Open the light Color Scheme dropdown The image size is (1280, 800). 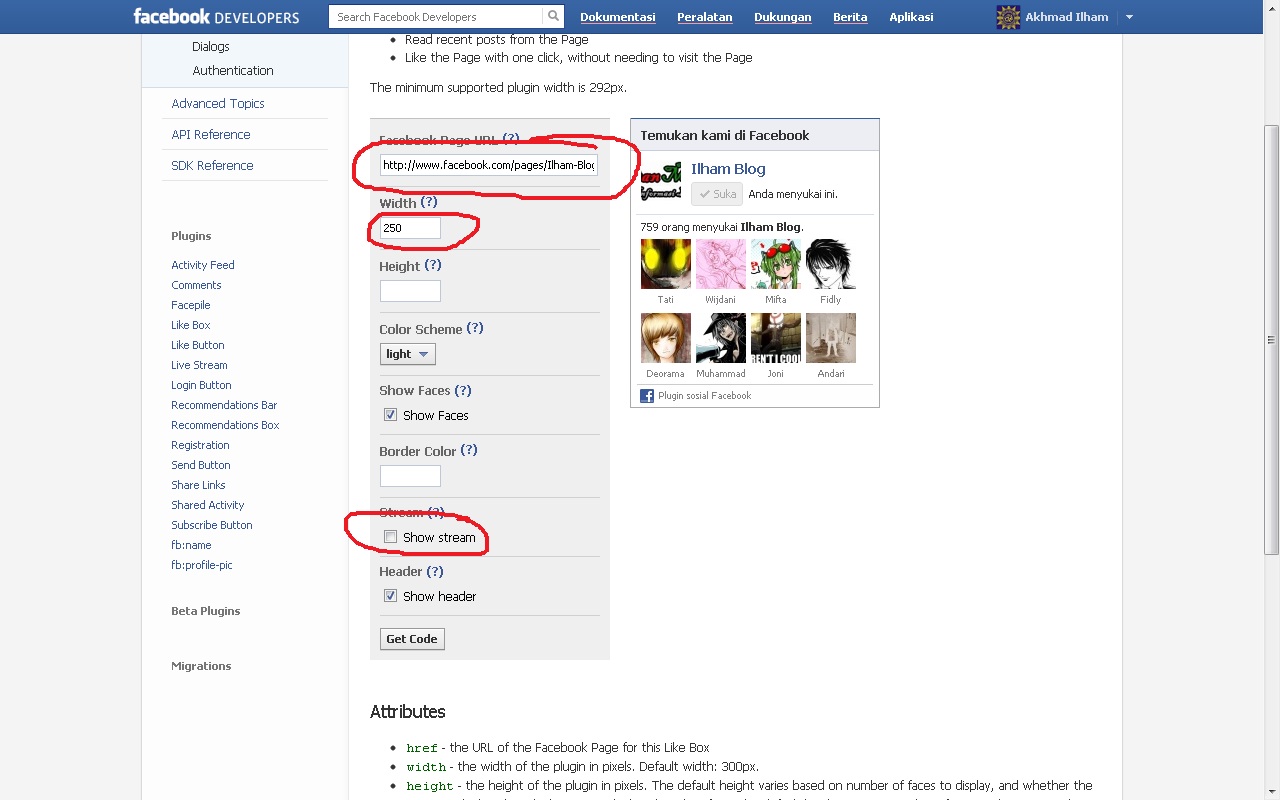coord(407,353)
